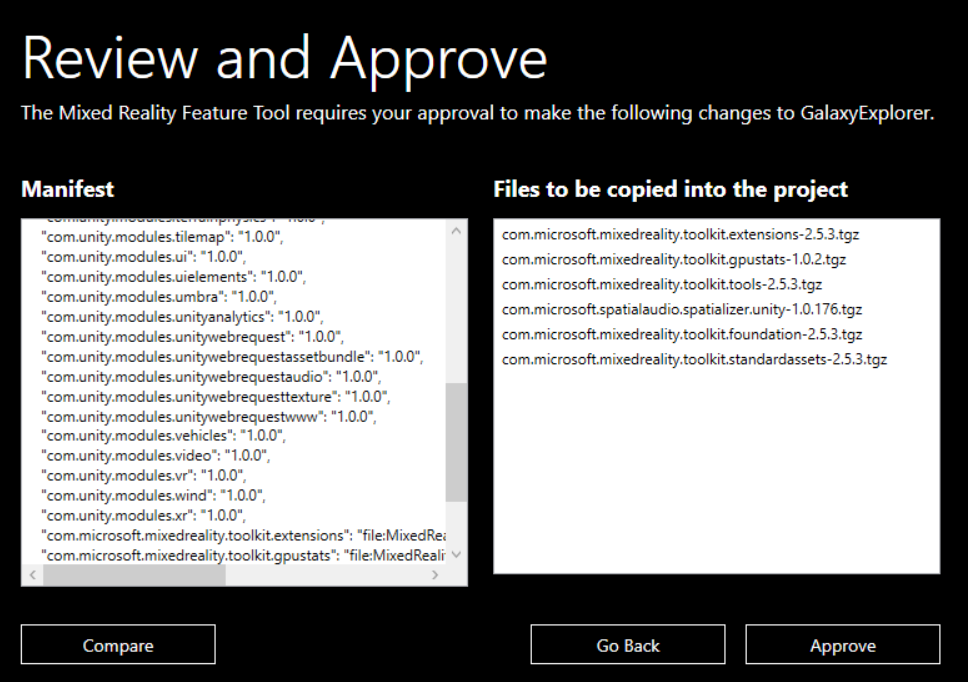
Task: Select the toolkit.gpustats-1.0.2.tgz file entry
Action: 674,260
